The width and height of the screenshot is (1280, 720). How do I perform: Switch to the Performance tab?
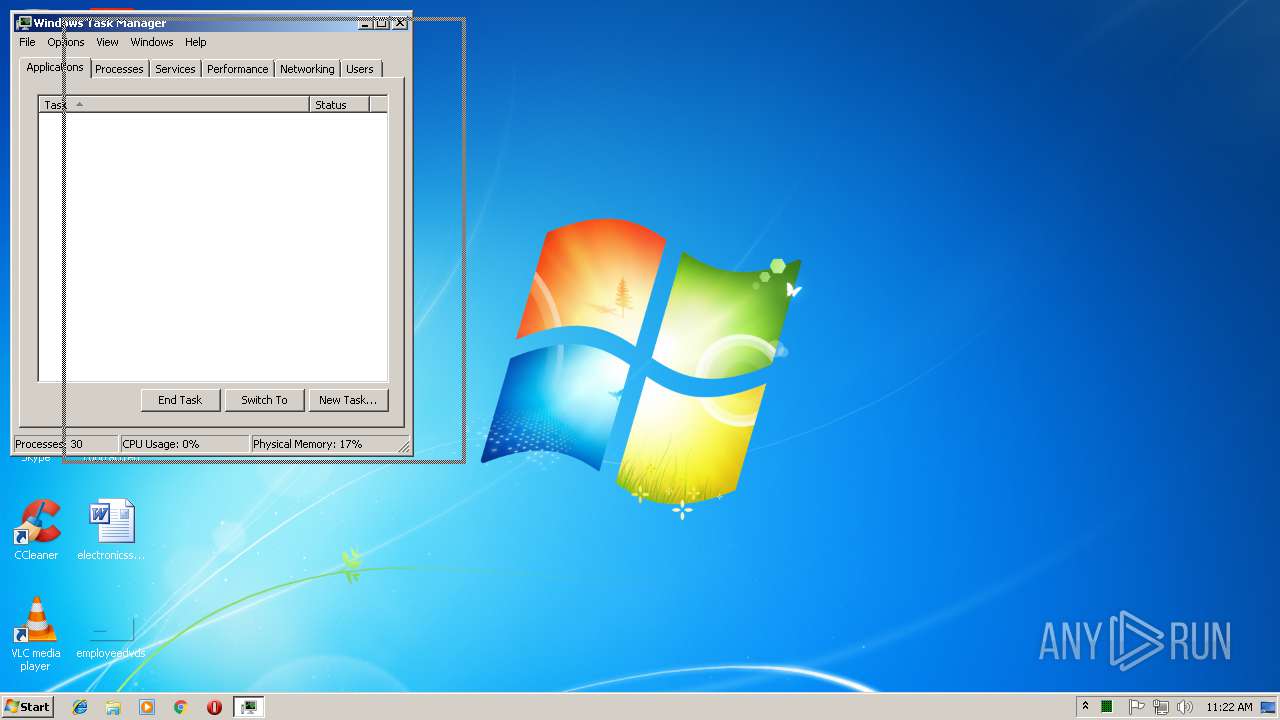coord(238,69)
